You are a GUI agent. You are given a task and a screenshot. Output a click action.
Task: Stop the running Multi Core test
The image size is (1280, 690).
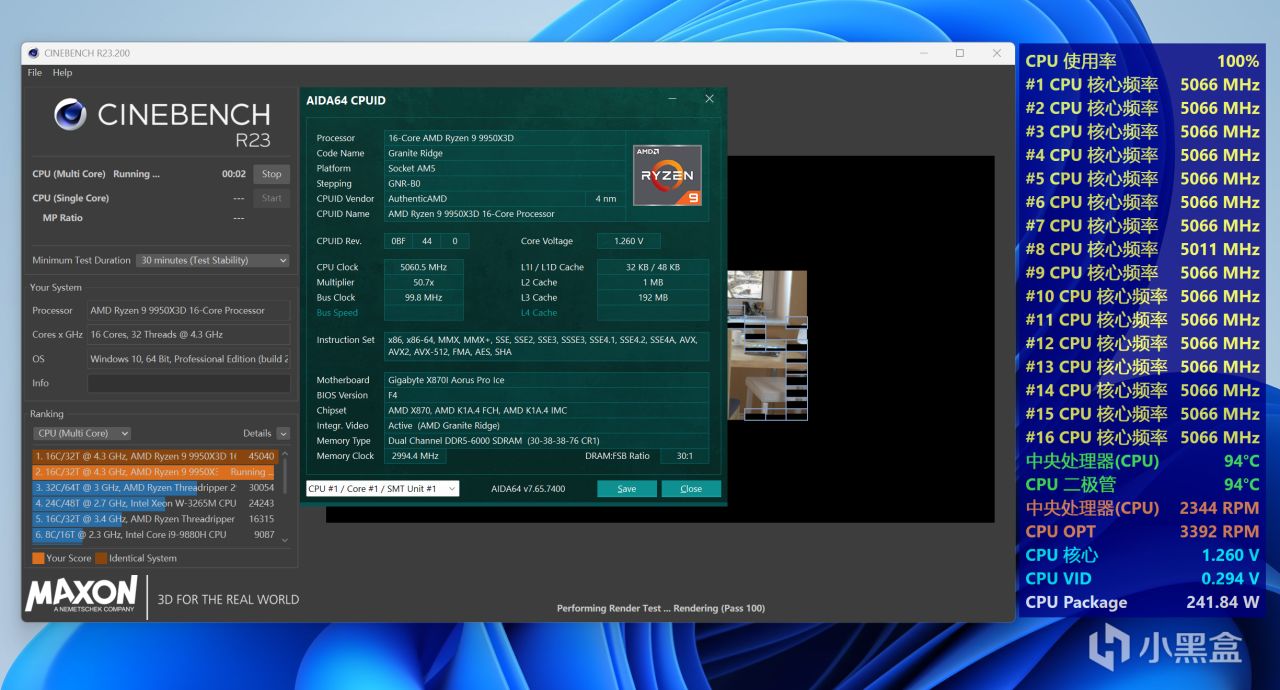click(271, 174)
